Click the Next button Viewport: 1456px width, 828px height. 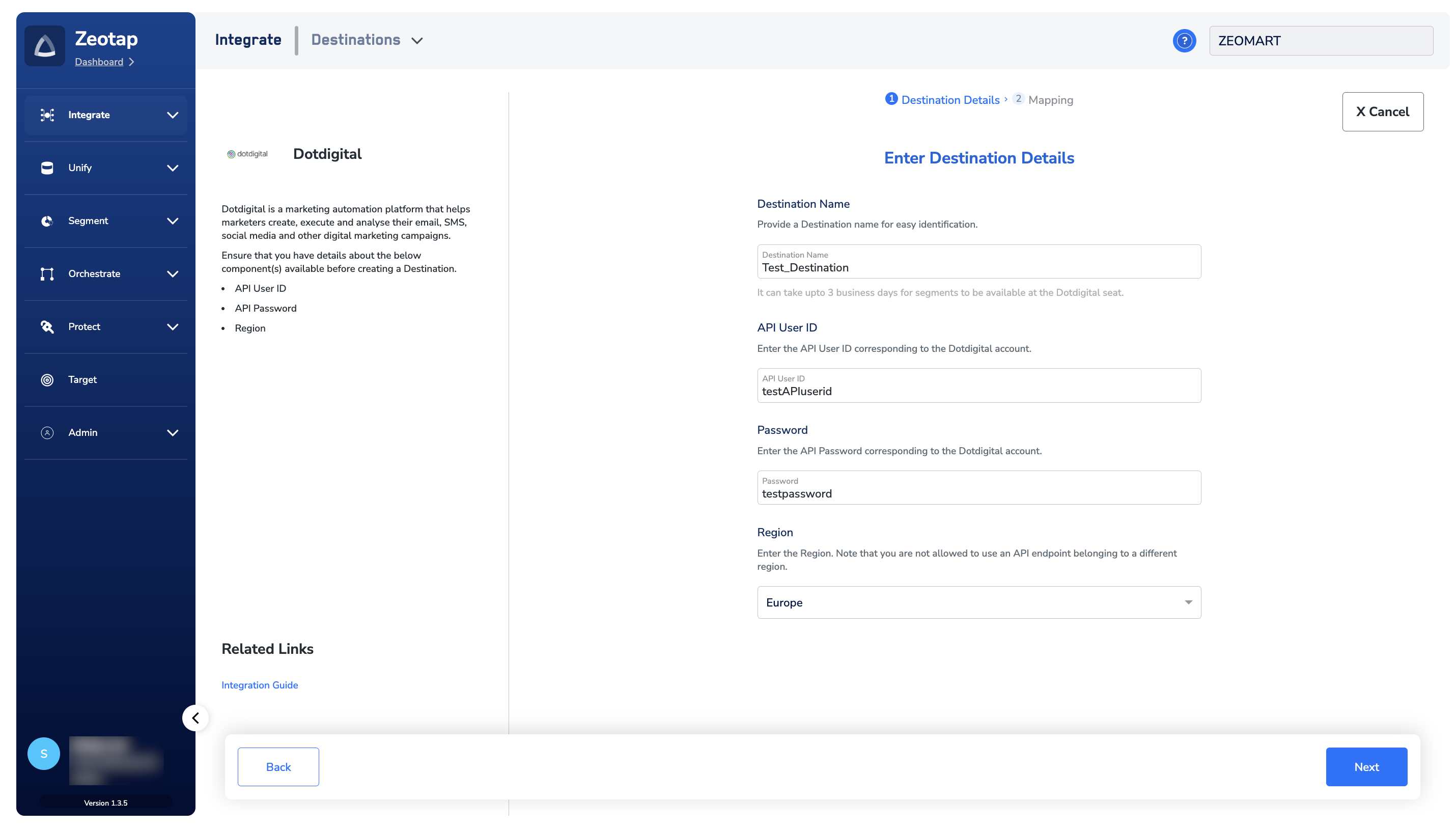[1365, 766]
